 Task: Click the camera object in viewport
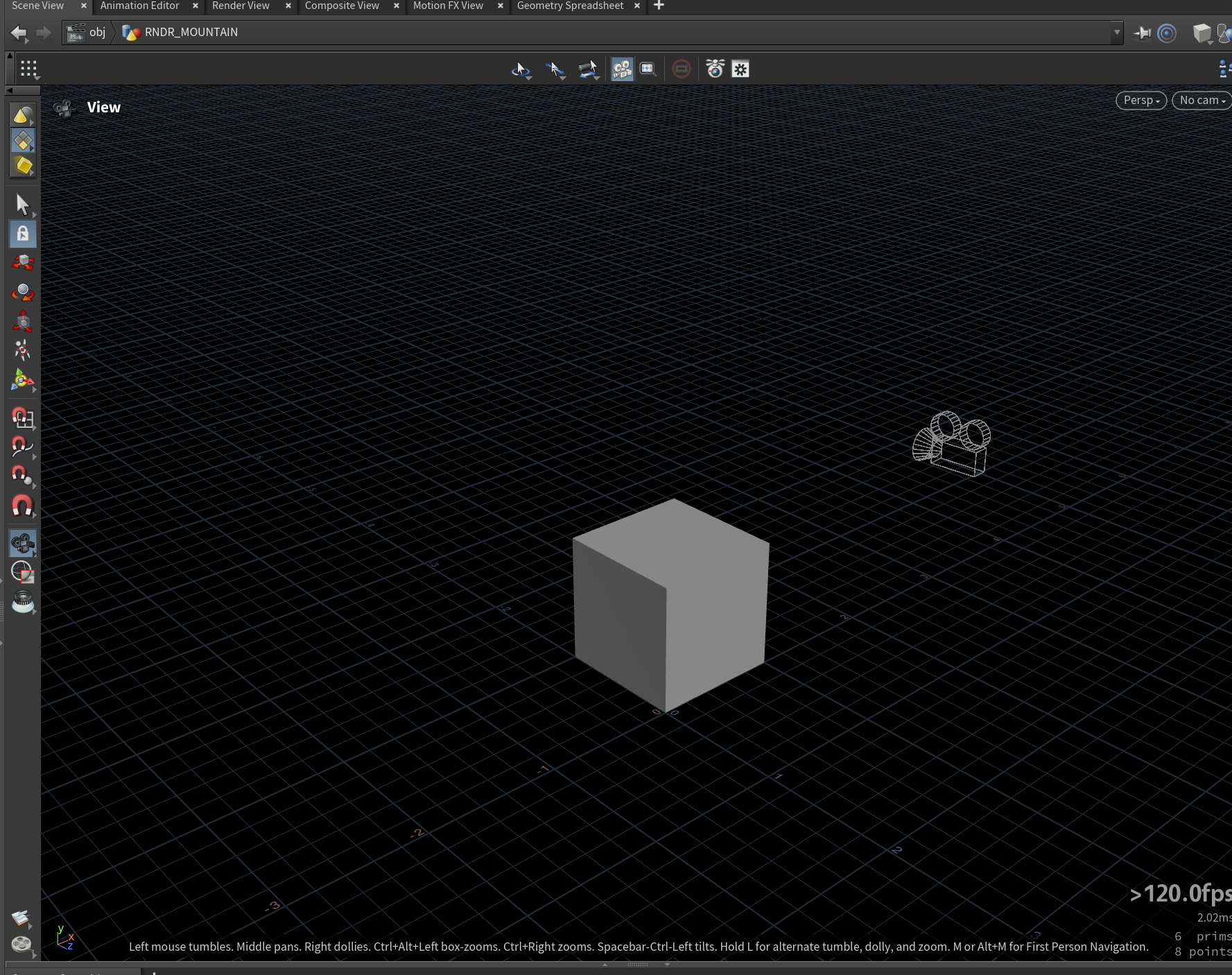tap(952, 444)
